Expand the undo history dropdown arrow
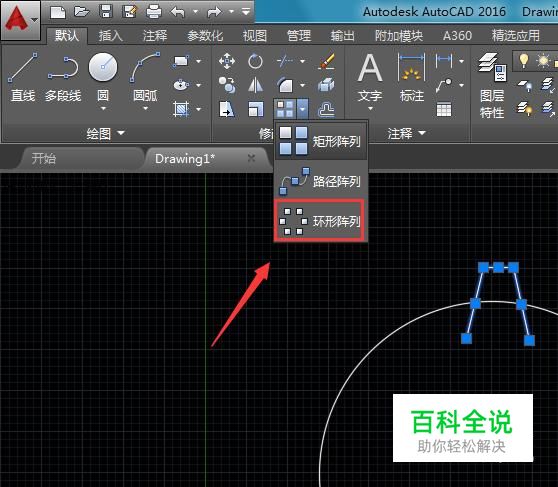 [x=195, y=12]
